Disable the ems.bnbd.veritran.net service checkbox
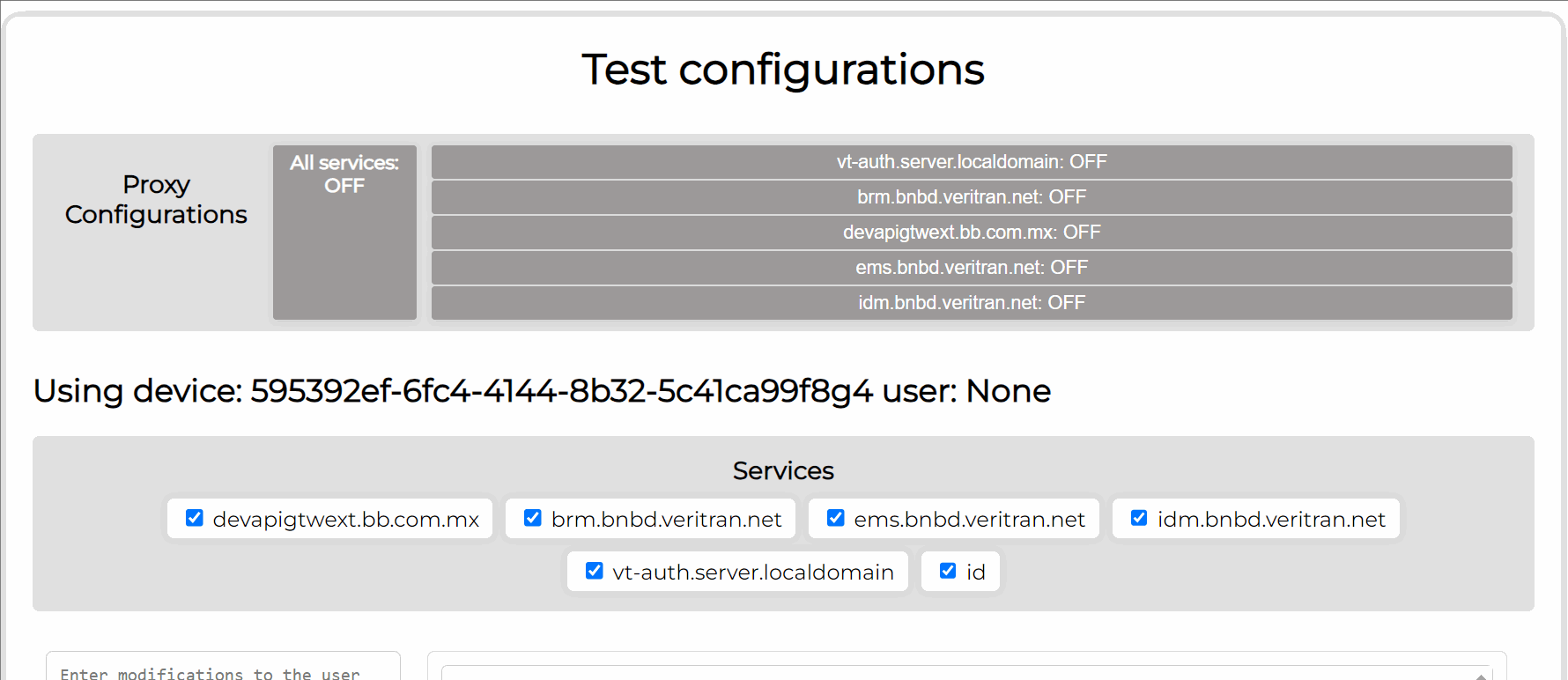The height and width of the screenshot is (680, 1568). click(x=836, y=518)
